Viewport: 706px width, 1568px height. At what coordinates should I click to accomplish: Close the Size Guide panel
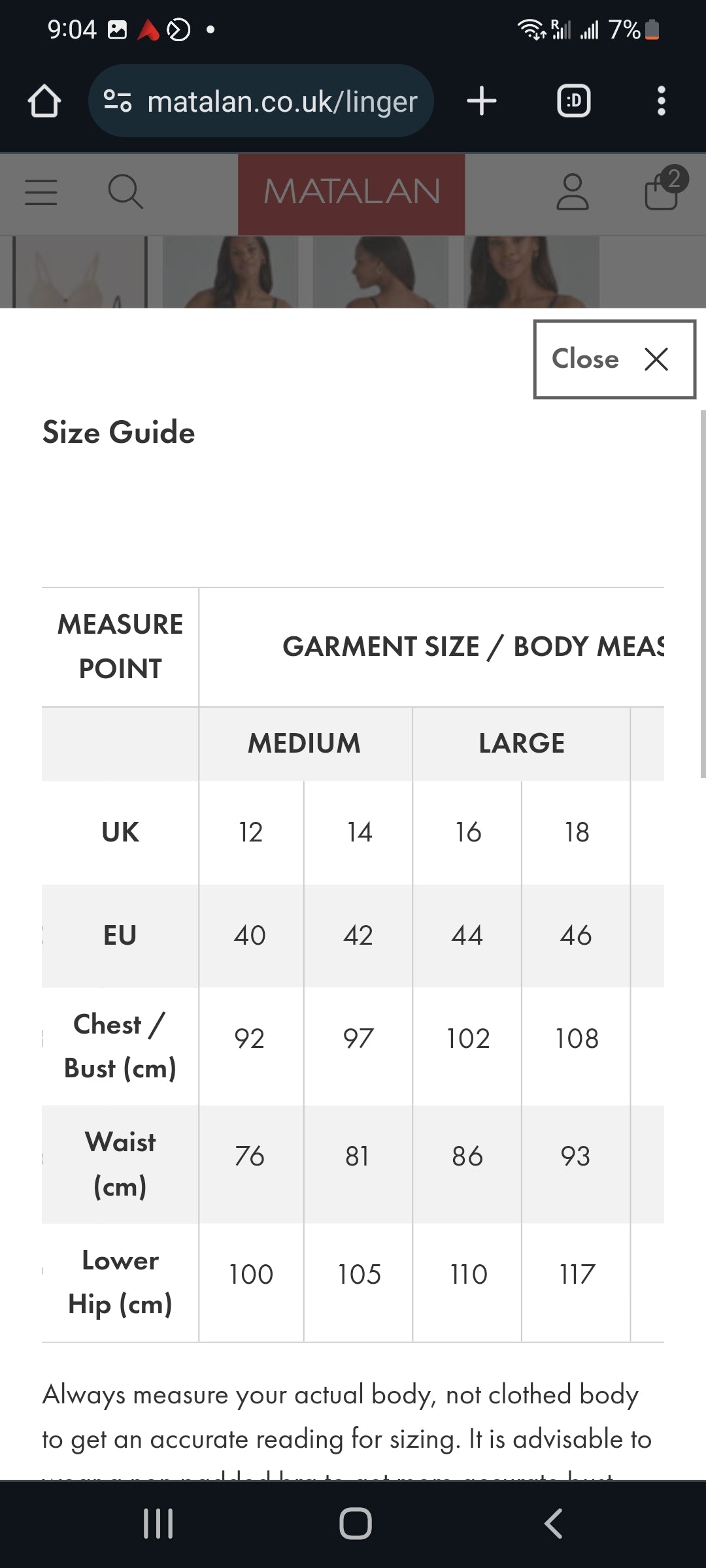tap(614, 359)
